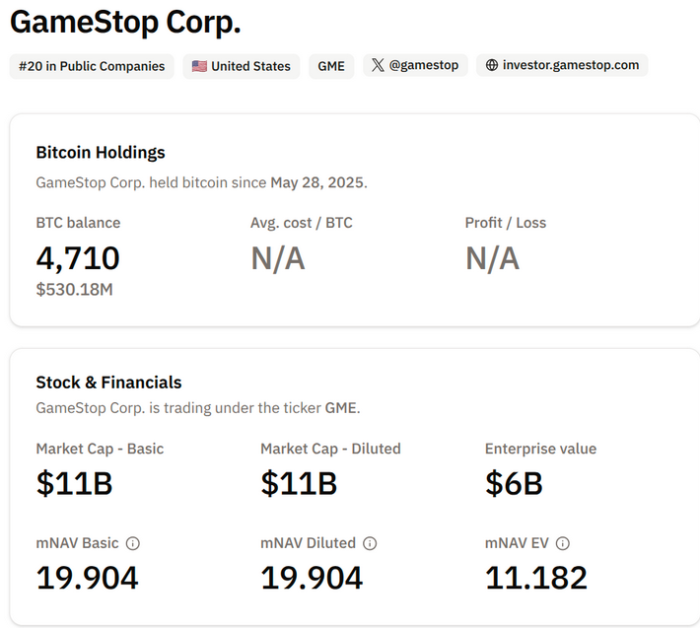This screenshot has width=700, height=628.
Task: Click the United States flag icon
Action: pyautogui.click(x=199, y=66)
